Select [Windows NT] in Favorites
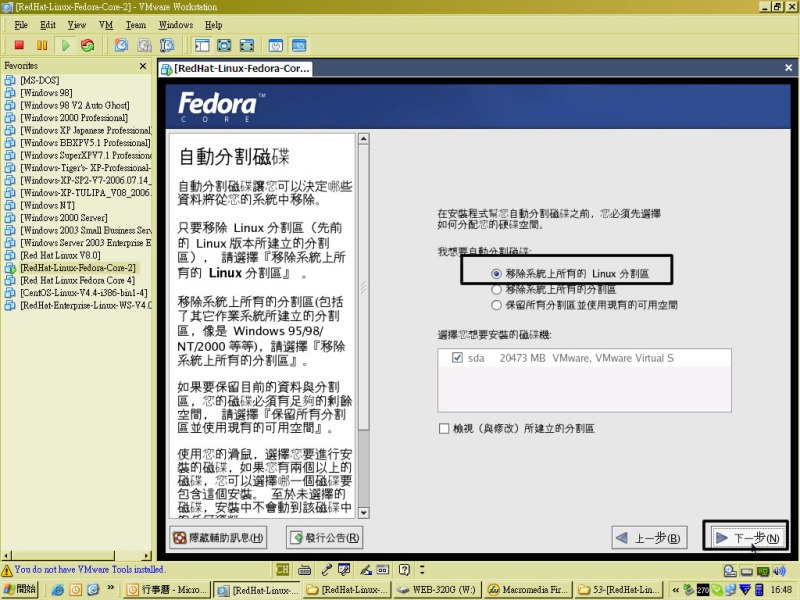Image resolution: width=800 pixels, height=600 pixels. [x=47, y=206]
